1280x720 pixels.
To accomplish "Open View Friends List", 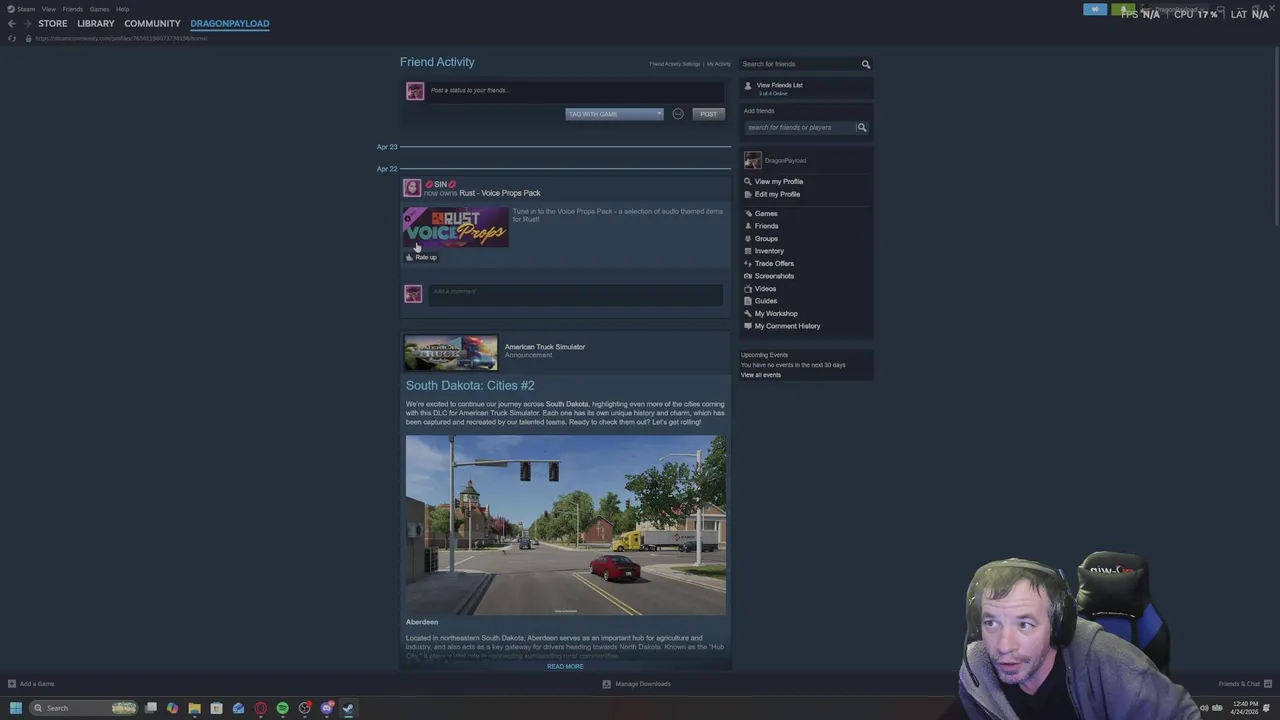I will [x=779, y=85].
